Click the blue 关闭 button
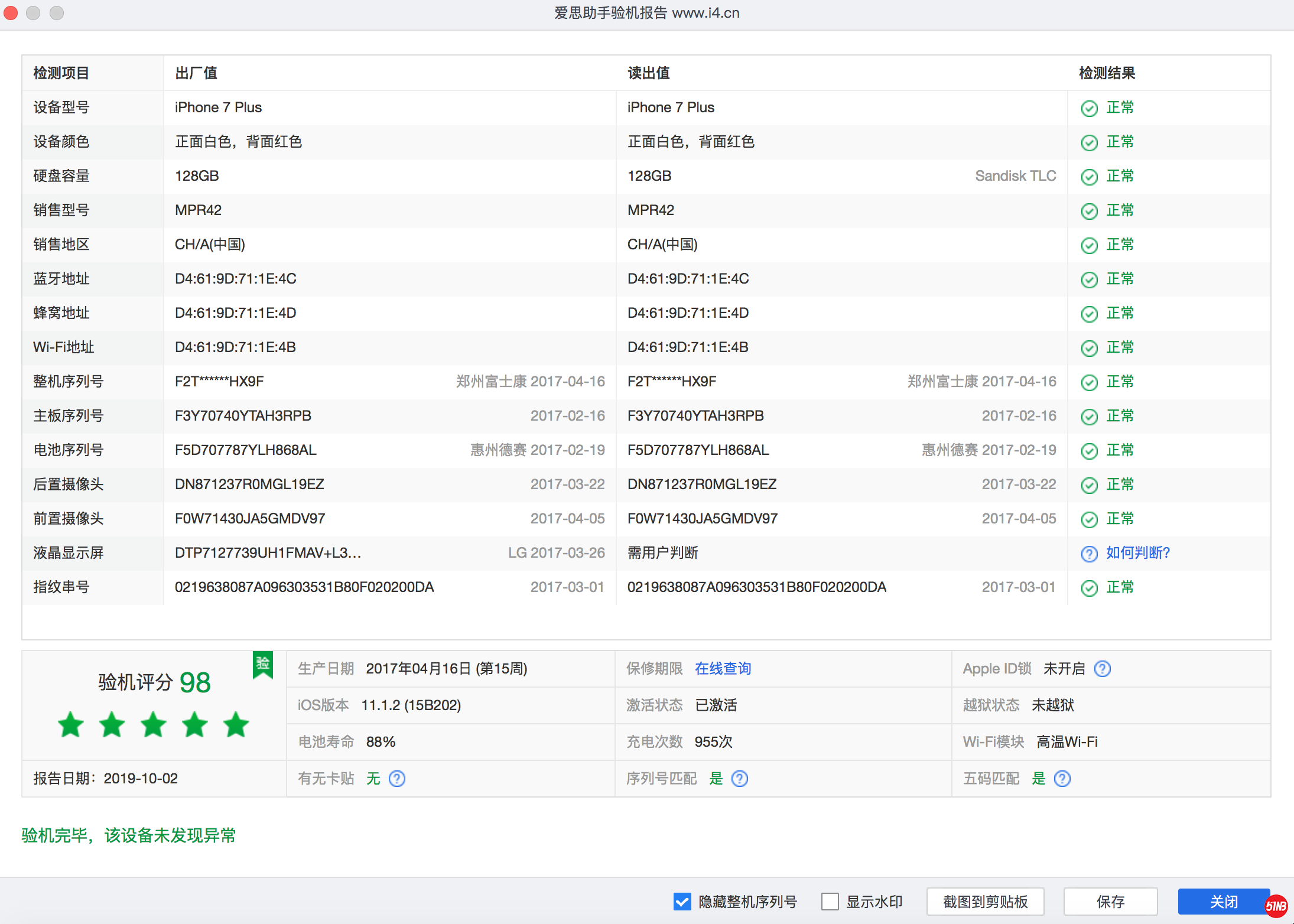Screen dimensions: 1294x924 pyautogui.click(x=1225, y=902)
